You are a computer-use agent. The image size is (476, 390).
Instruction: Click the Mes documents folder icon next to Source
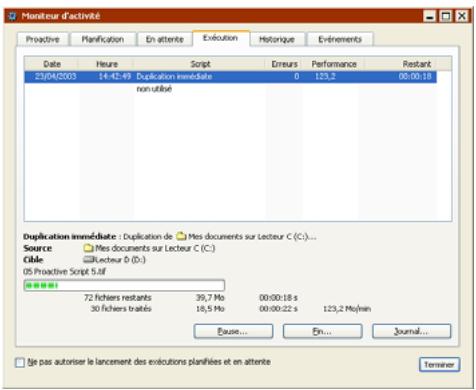pyautogui.click(x=88, y=248)
